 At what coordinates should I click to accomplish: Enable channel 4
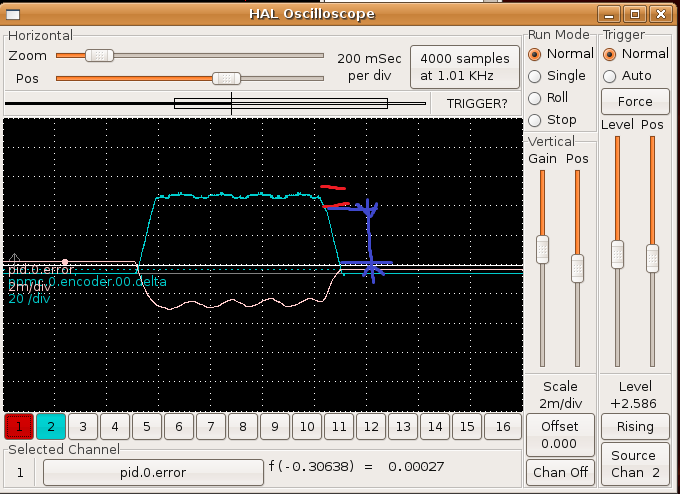[x=115, y=427]
